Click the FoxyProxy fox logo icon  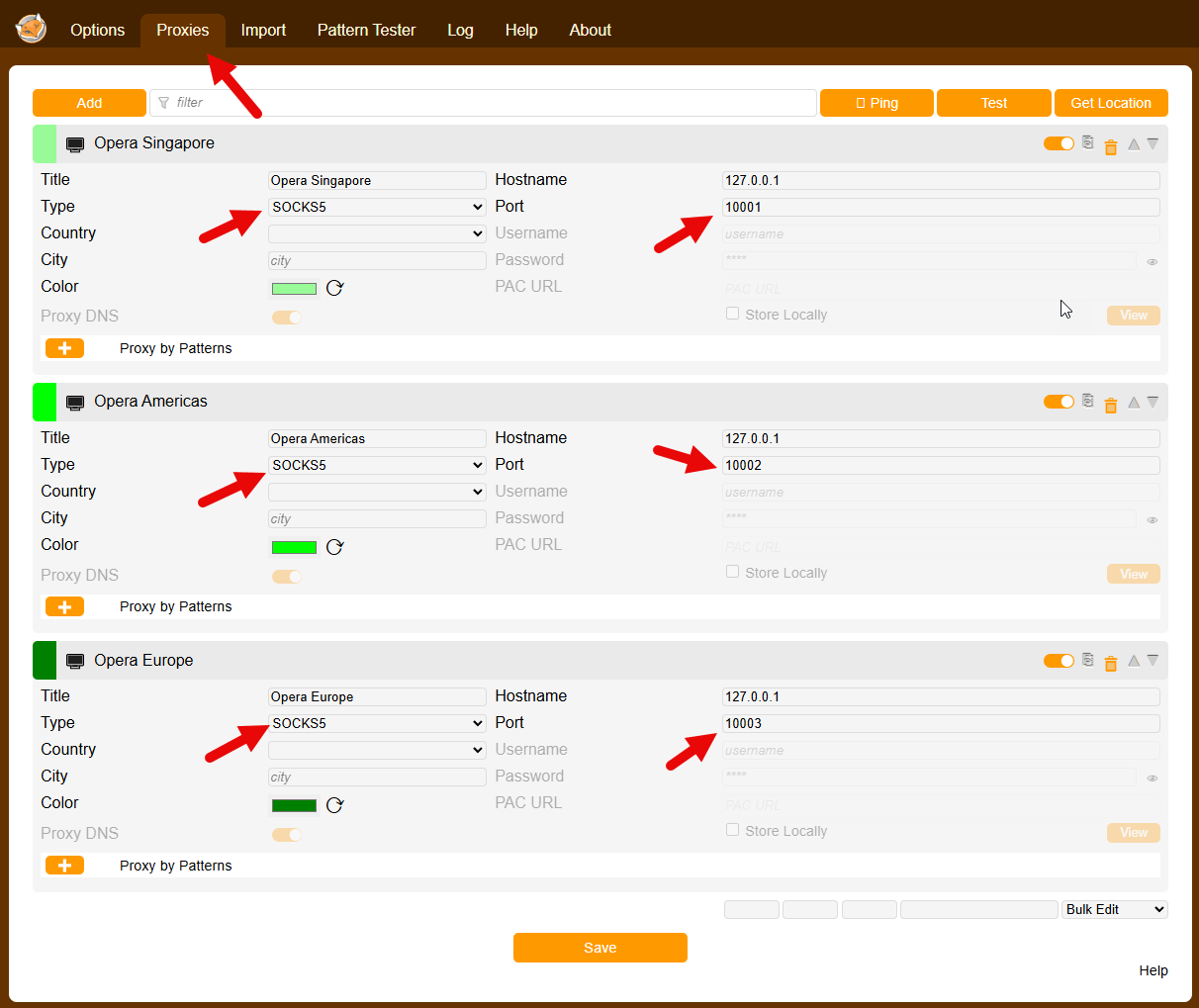coord(32,29)
